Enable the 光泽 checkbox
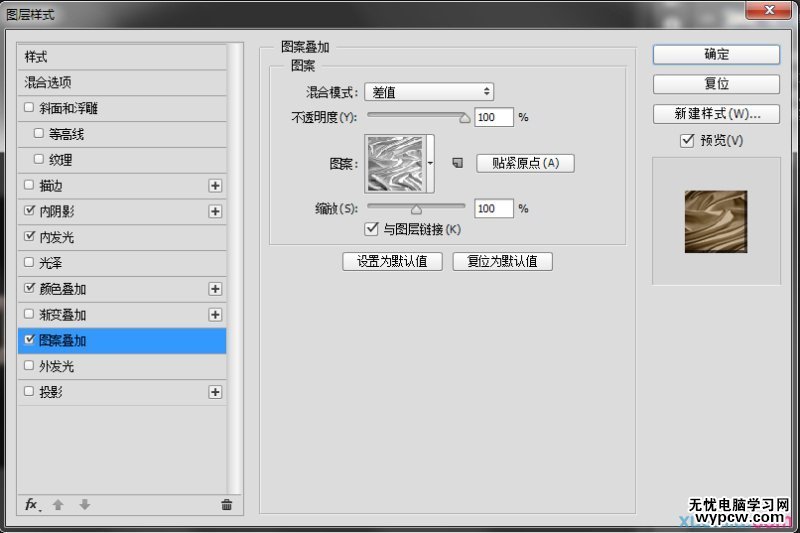Viewport: 800px width, 533px height. tap(29, 262)
